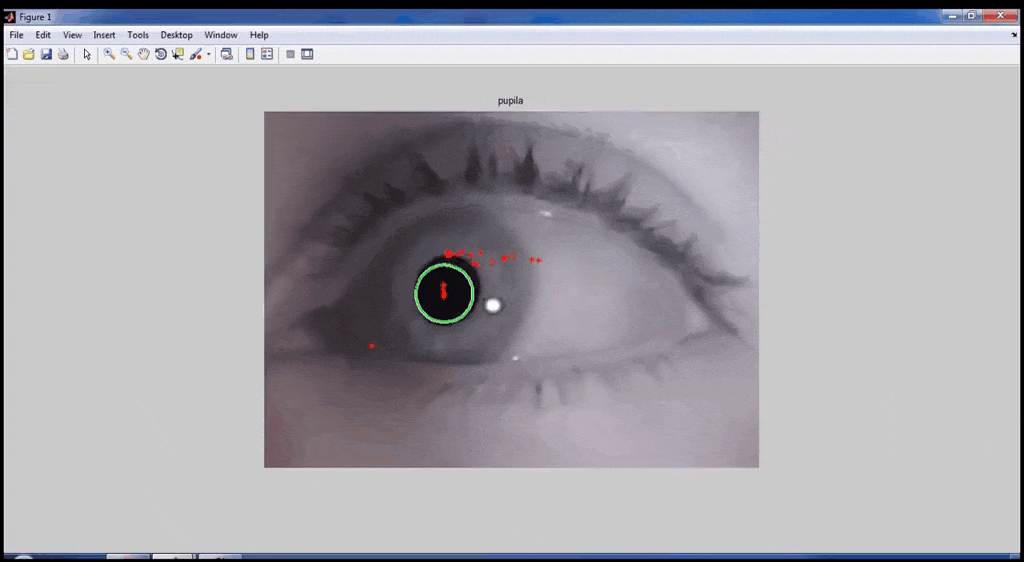Viewport: 1024px width, 562px height.
Task: Toggle the Insert Legend button
Action: click(x=267, y=54)
